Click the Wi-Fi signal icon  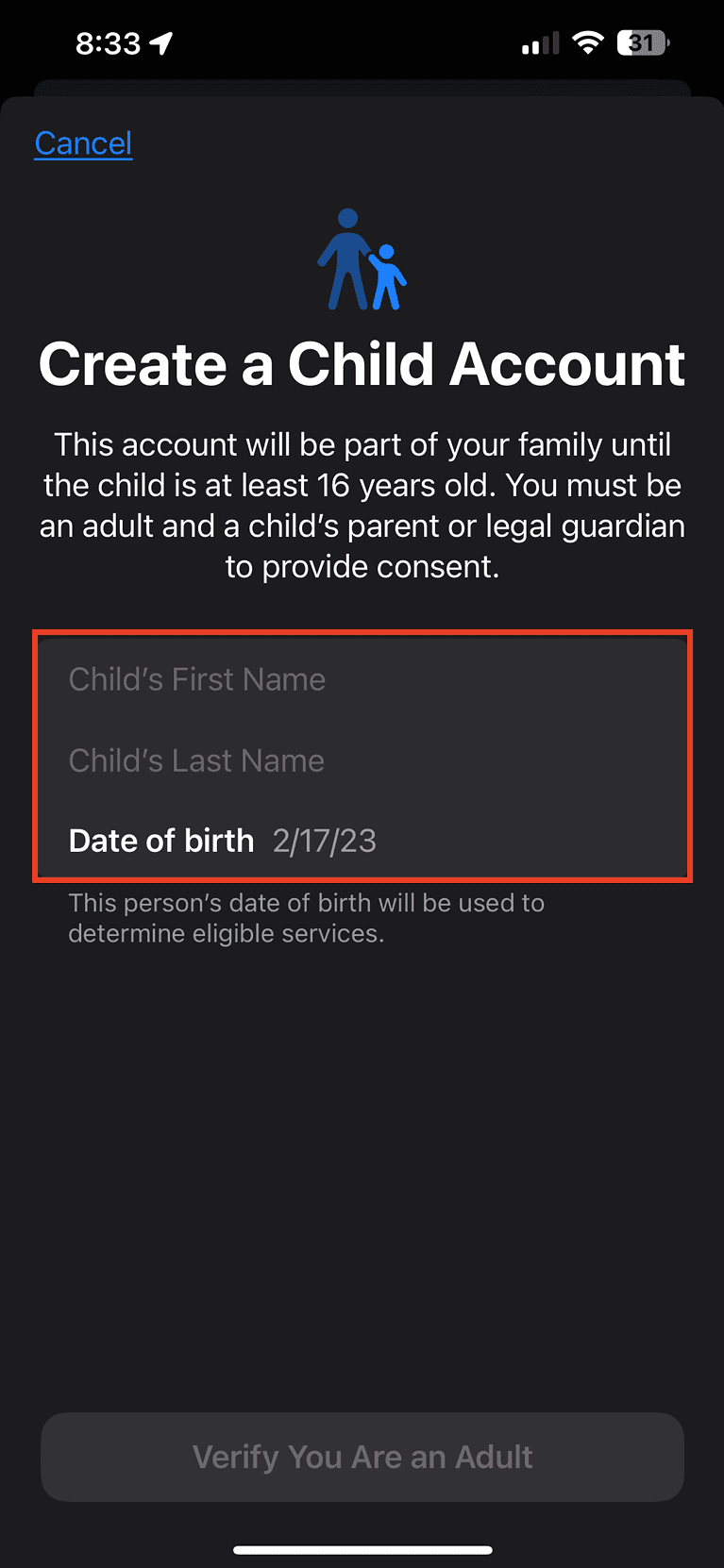(587, 42)
